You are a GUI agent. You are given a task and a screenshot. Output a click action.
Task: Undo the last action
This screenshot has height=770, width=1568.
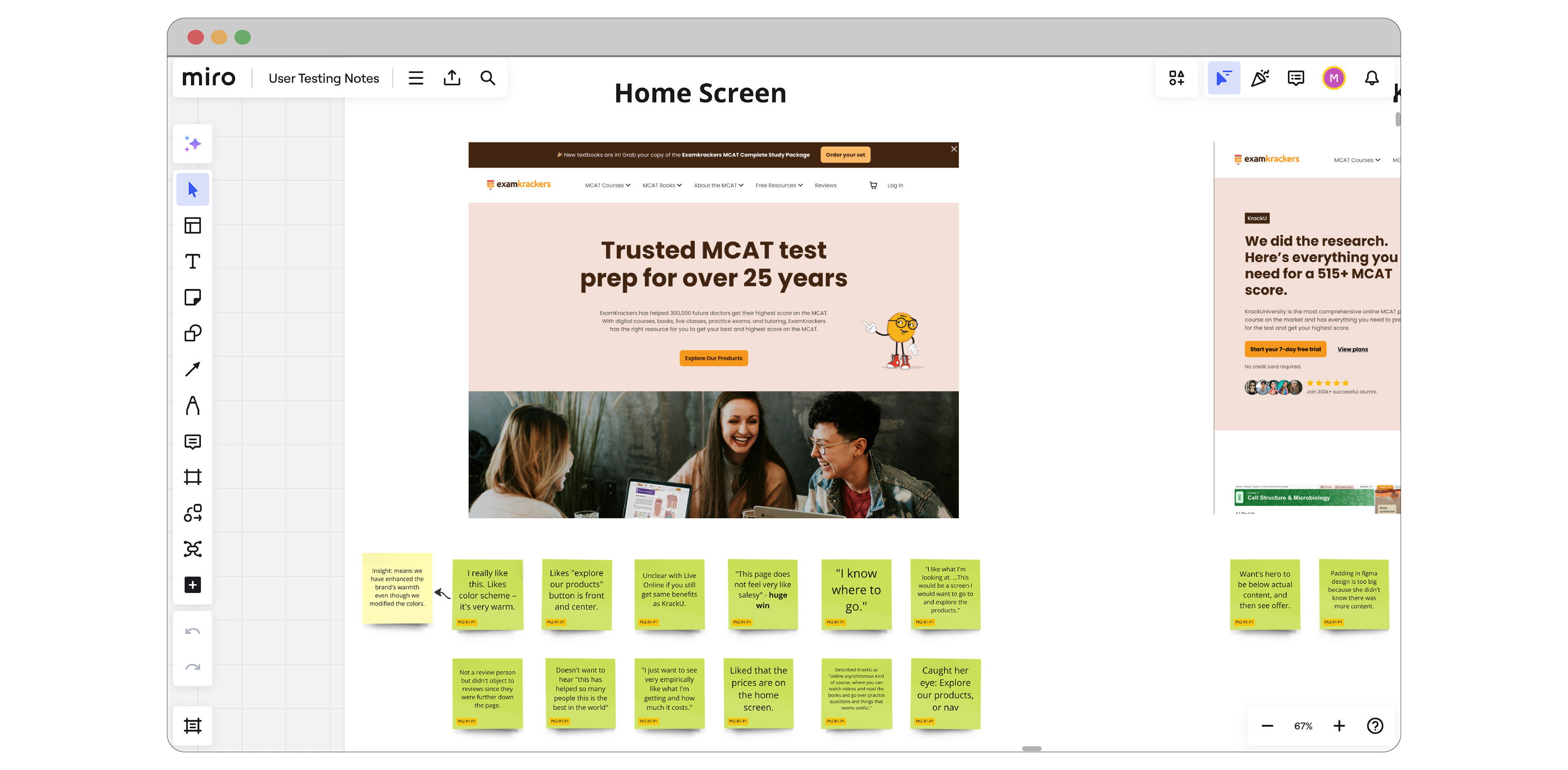pos(192,631)
